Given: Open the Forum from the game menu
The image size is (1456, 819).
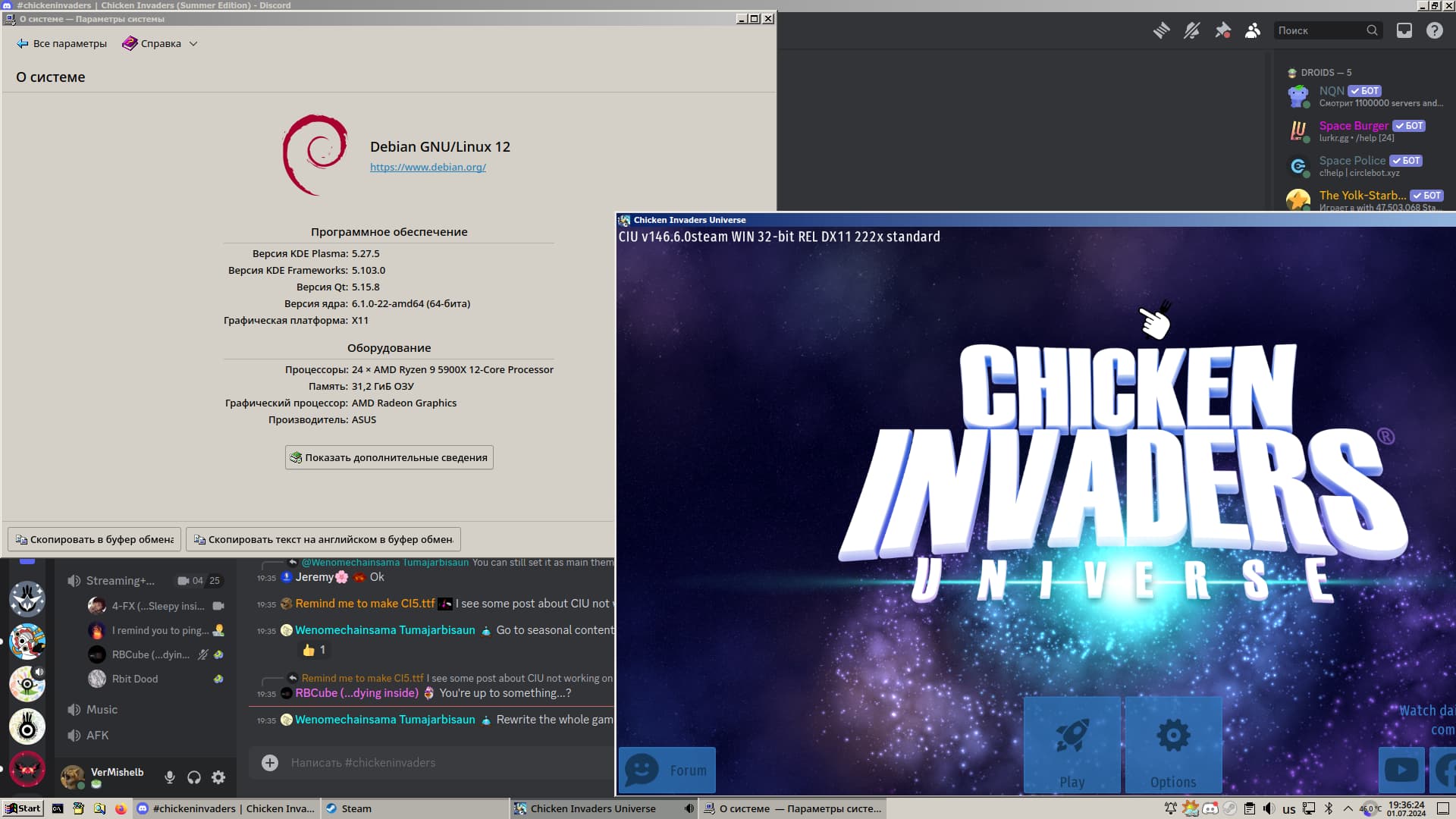Looking at the screenshot, I should pos(666,770).
